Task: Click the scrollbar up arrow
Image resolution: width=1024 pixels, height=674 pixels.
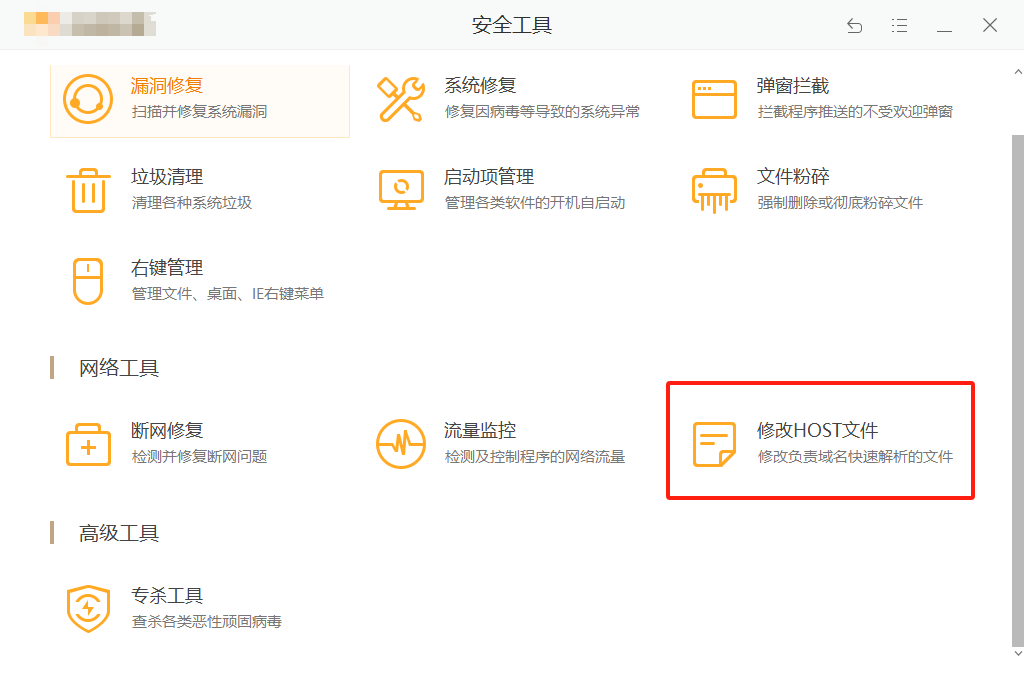Action: pyautogui.click(x=1017, y=71)
